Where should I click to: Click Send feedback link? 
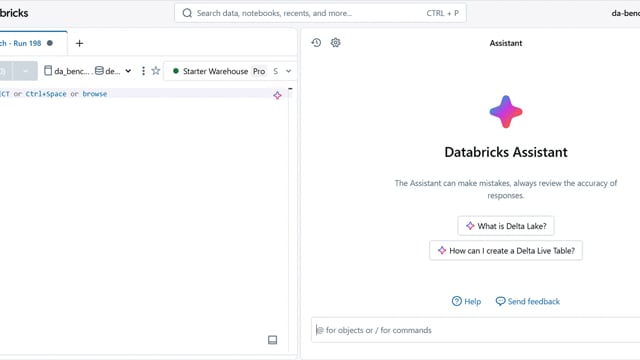(x=528, y=301)
